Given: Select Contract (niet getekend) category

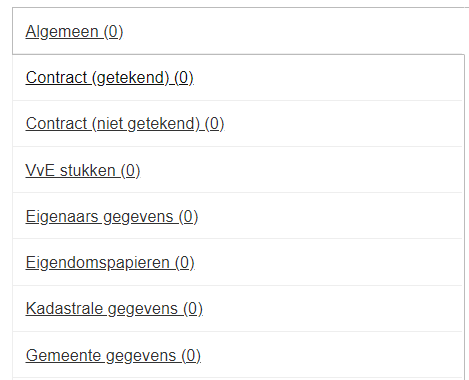Looking at the screenshot, I should [x=125, y=124].
